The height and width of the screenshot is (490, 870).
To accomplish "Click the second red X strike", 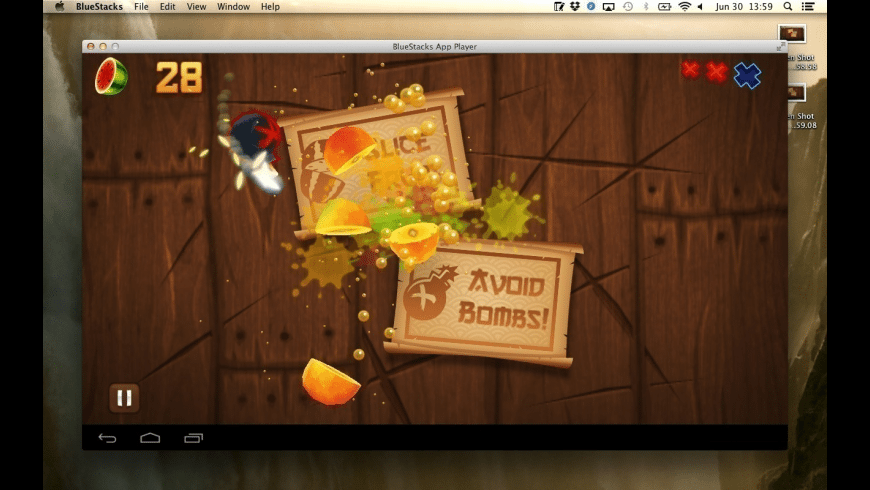I will [x=716, y=72].
